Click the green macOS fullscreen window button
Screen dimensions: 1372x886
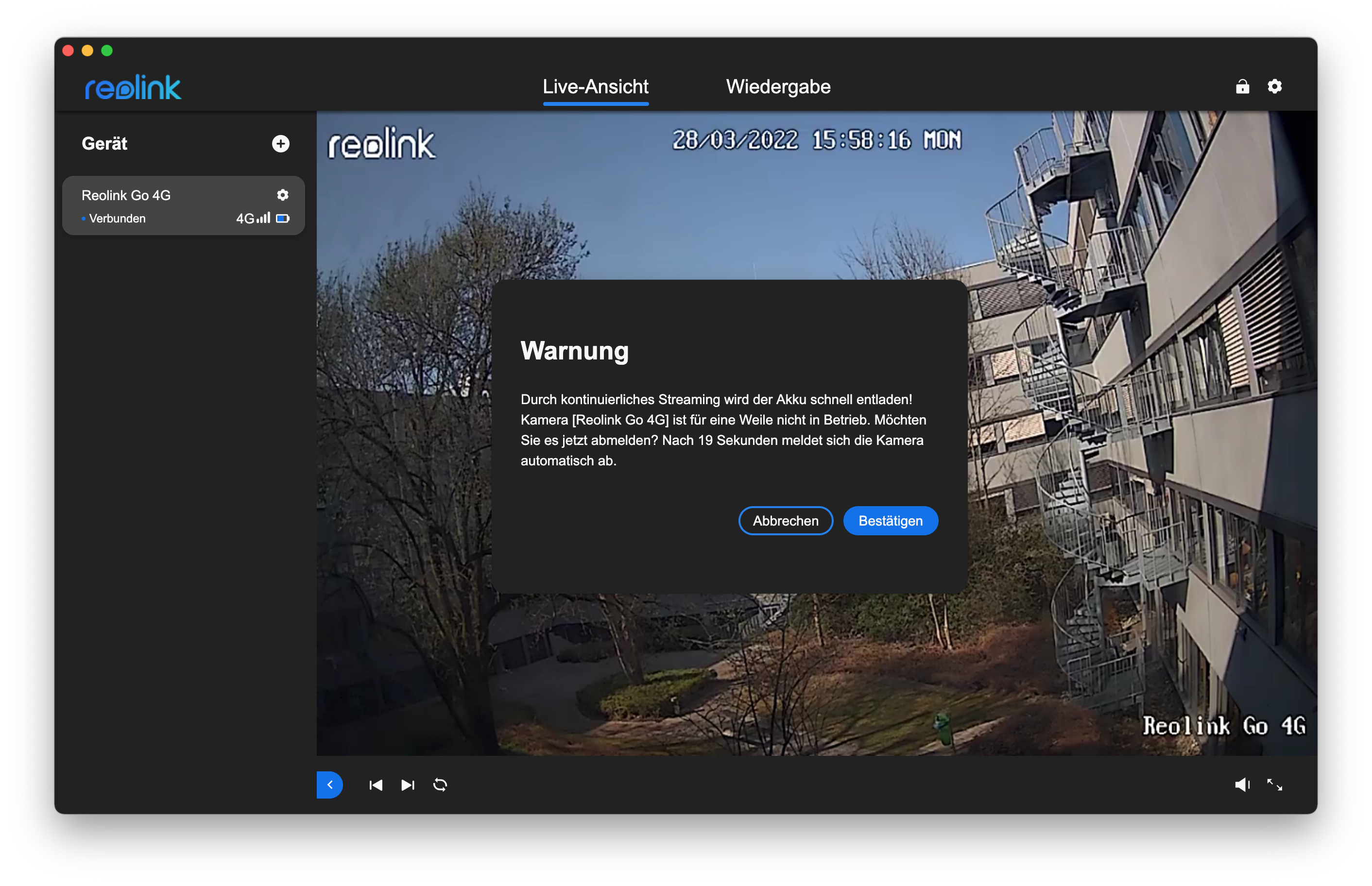pos(107,51)
